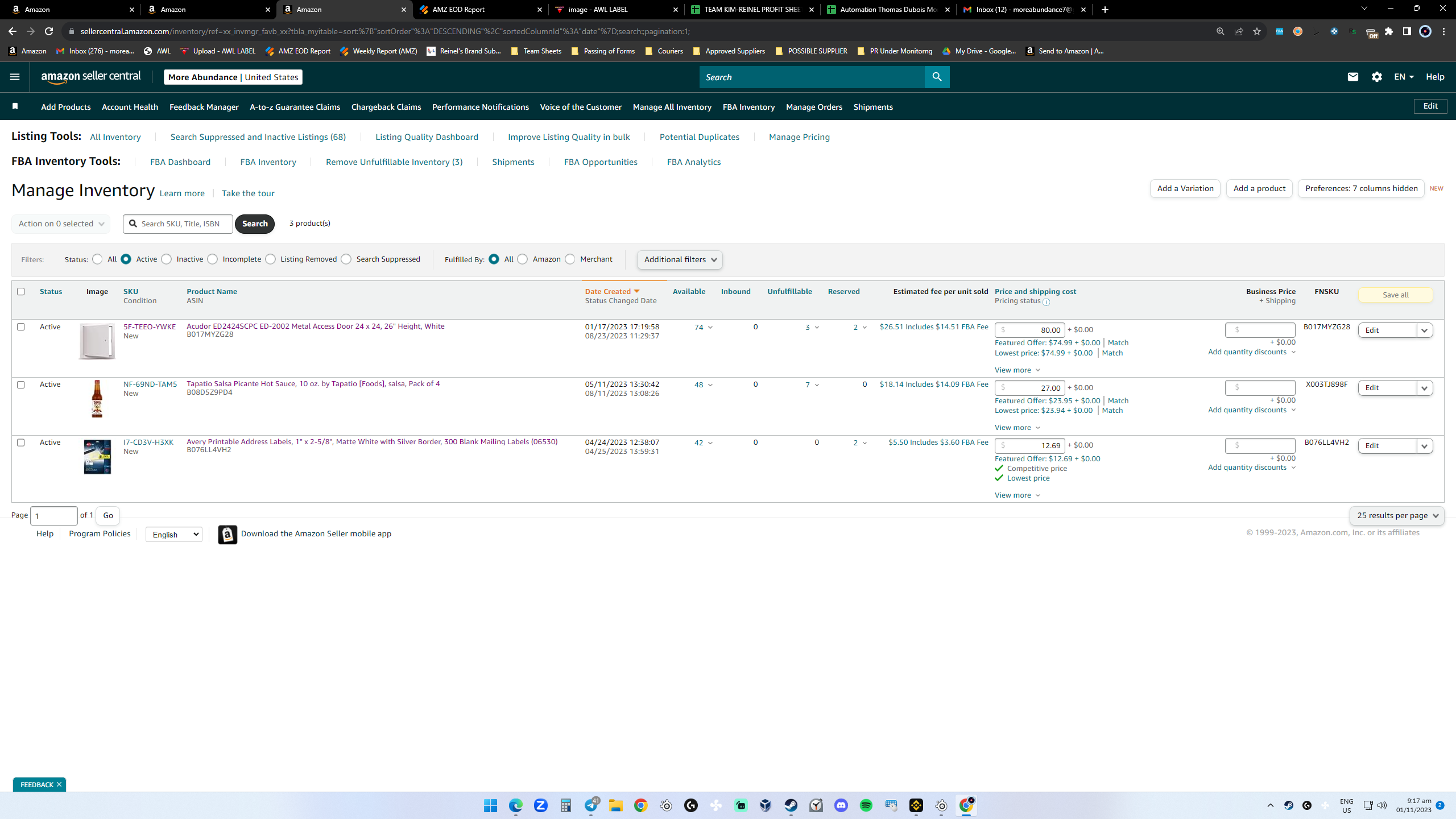
Task: Open the browser extensions puzzle icon
Action: click(1389, 31)
